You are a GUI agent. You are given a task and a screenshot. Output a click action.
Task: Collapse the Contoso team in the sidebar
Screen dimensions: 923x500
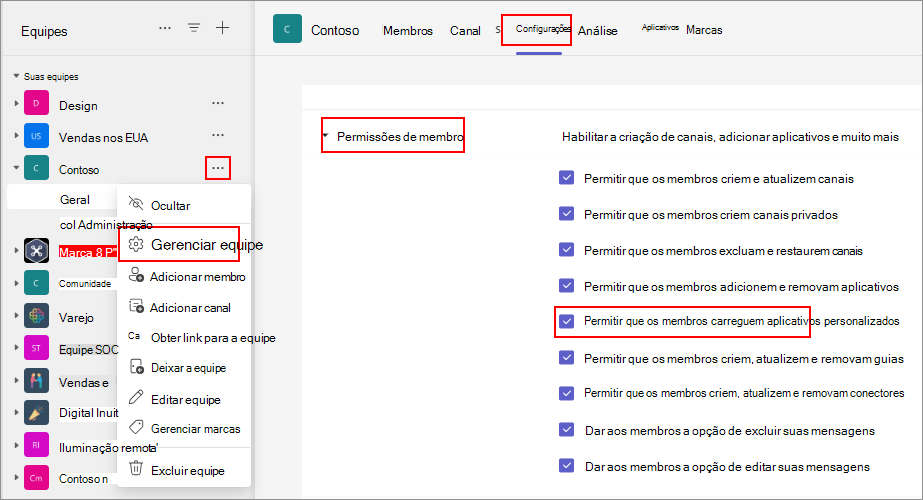16,169
